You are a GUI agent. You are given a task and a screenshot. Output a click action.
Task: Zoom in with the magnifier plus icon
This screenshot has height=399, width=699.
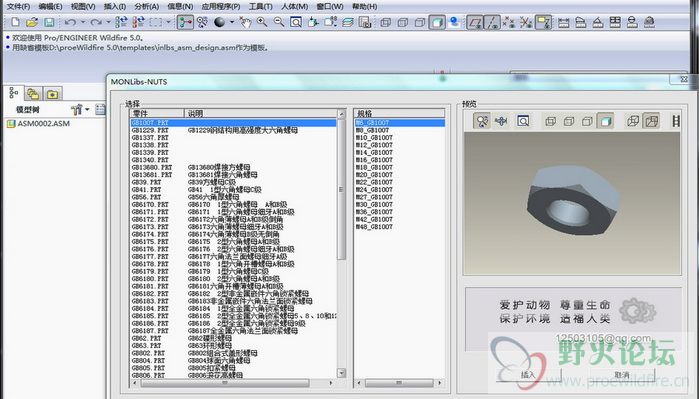262,22
